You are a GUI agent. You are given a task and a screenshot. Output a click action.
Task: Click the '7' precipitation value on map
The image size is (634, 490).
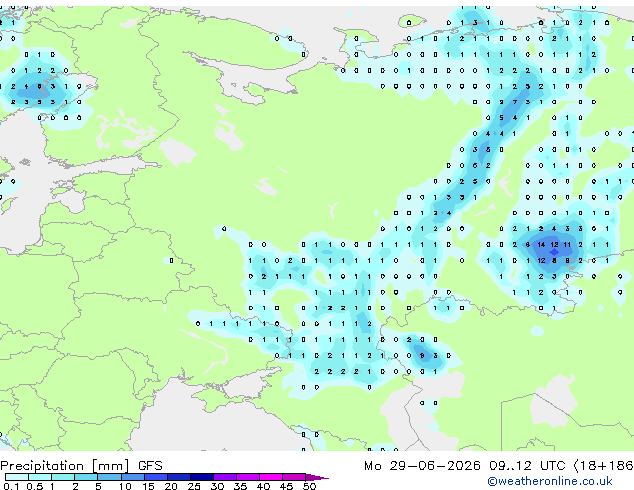pos(515,102)
